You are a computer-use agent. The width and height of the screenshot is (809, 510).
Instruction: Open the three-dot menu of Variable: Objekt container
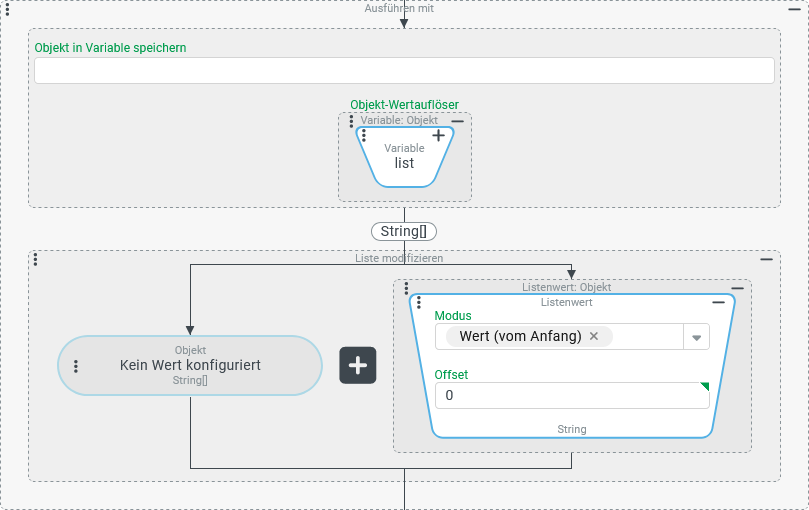pyautogui.click(x=351, y=120)
